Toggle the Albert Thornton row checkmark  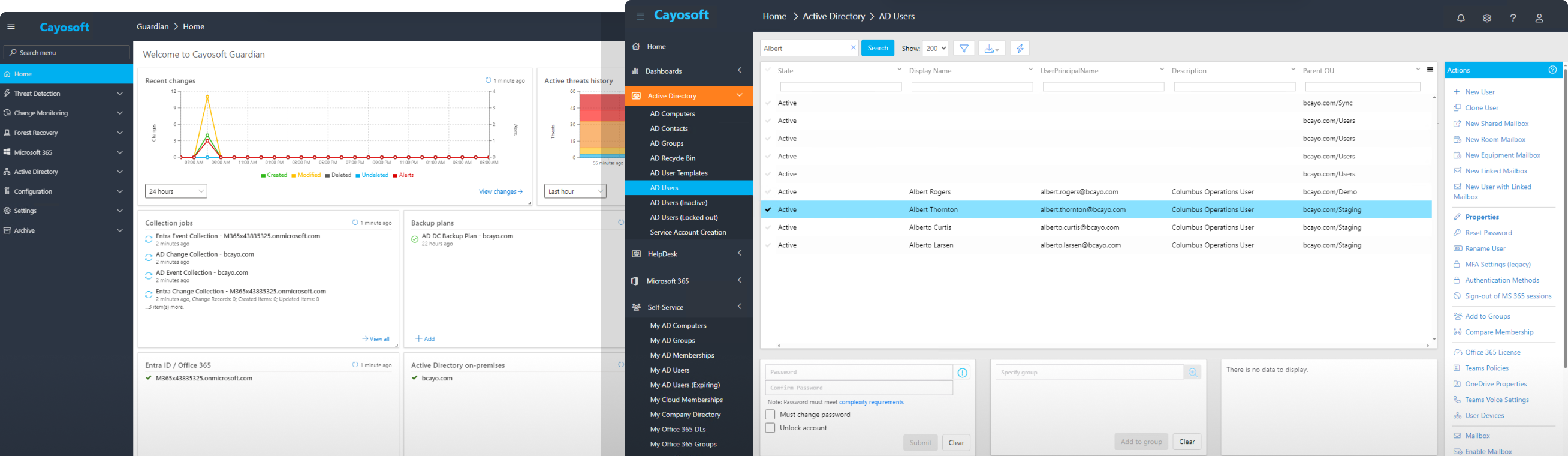pyautogui.click(x=768, y=210)
